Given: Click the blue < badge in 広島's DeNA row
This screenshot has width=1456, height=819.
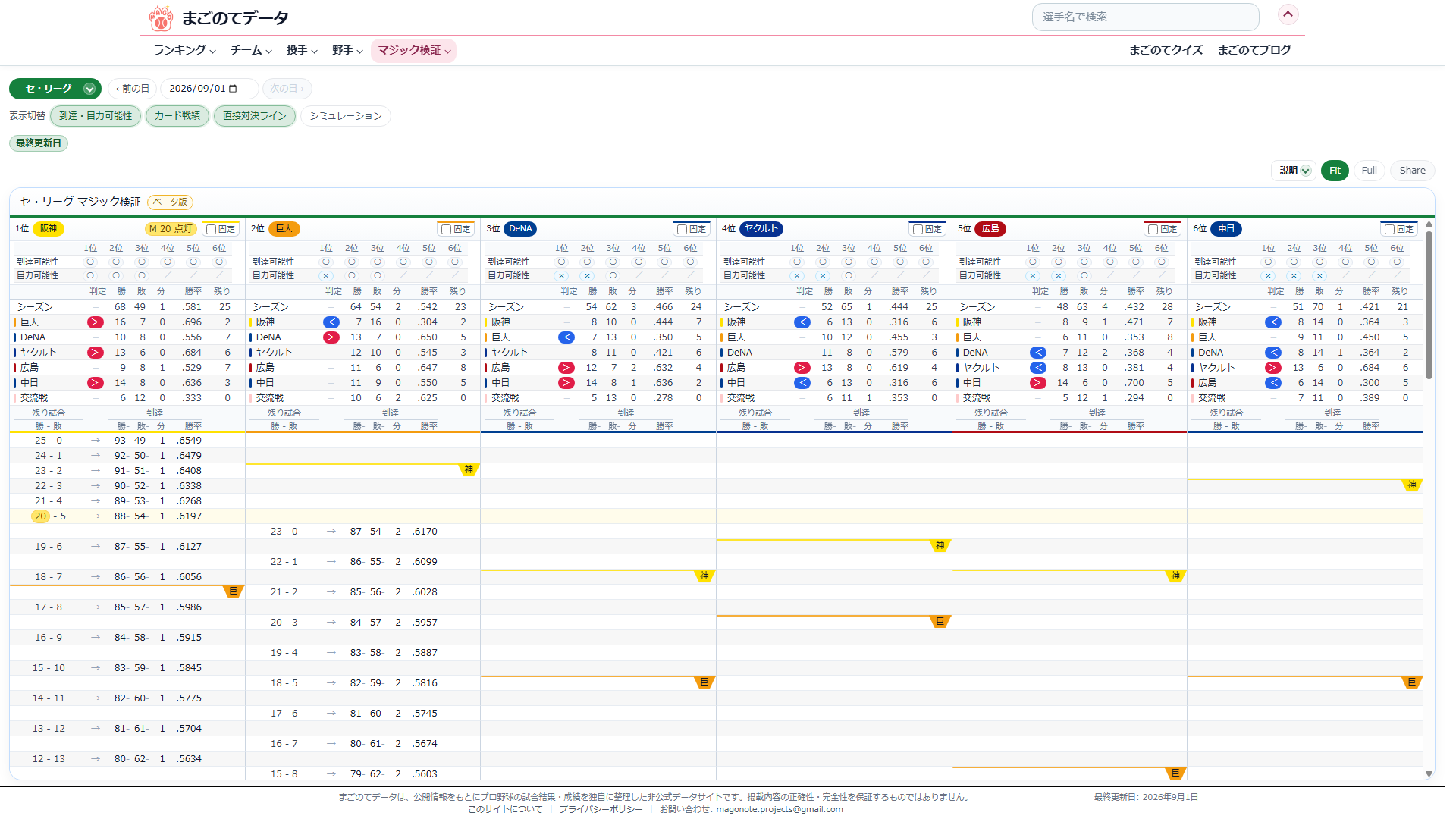Looking at the screenshot, I should coord(1037,353).
